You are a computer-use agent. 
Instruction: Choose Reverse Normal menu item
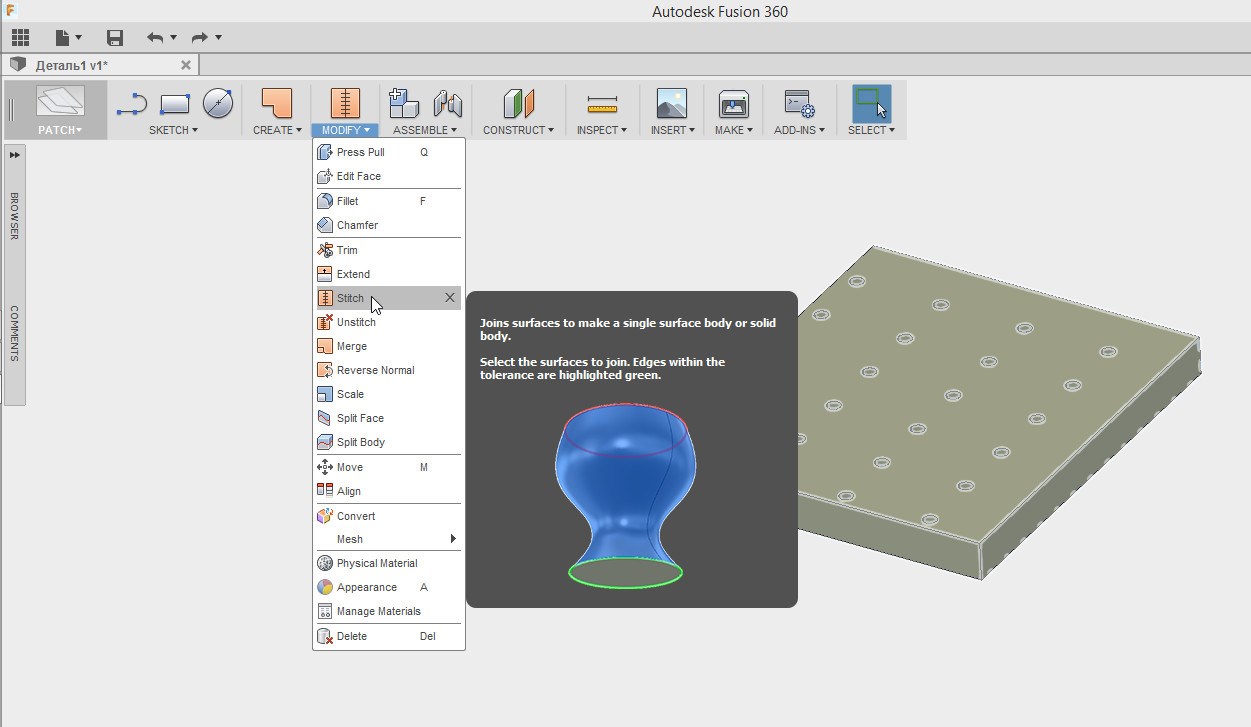(x=388, y=370)
